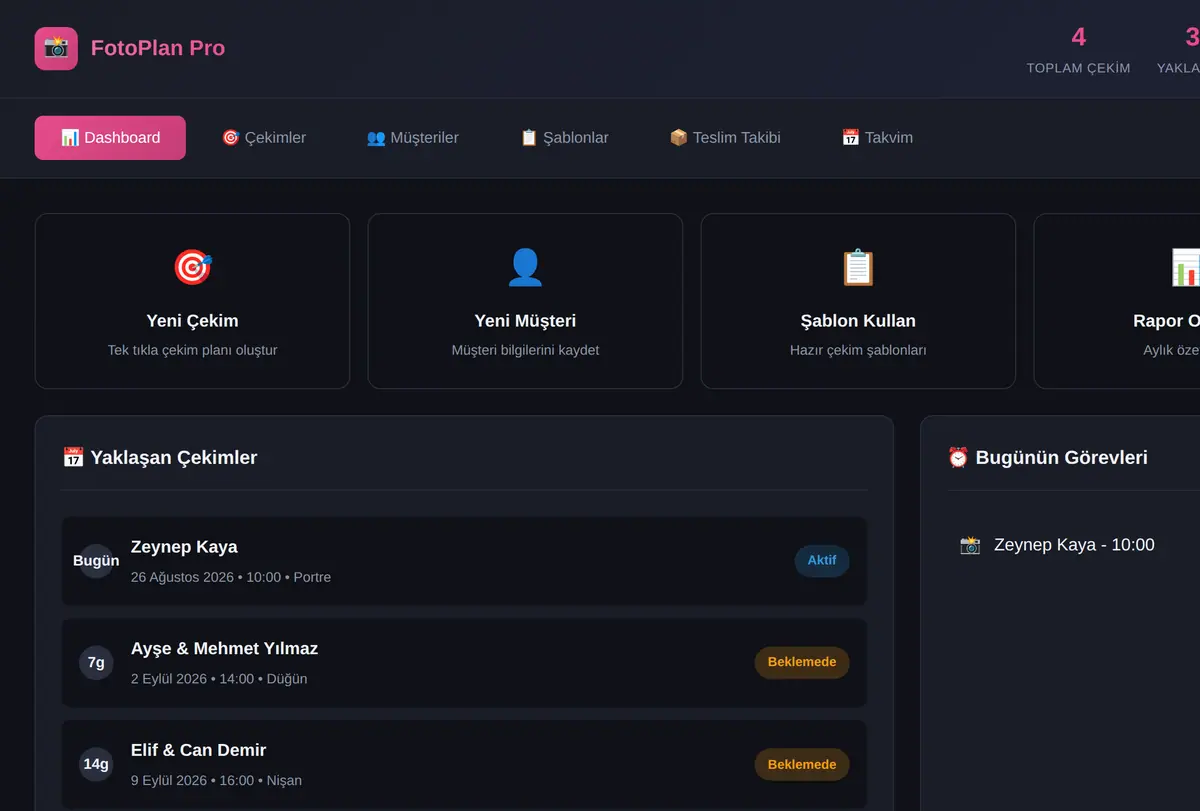Click the alarm clock icon beside Bugünün Görevleri
Screen dimensions: 1200x811
pos(958,457)
